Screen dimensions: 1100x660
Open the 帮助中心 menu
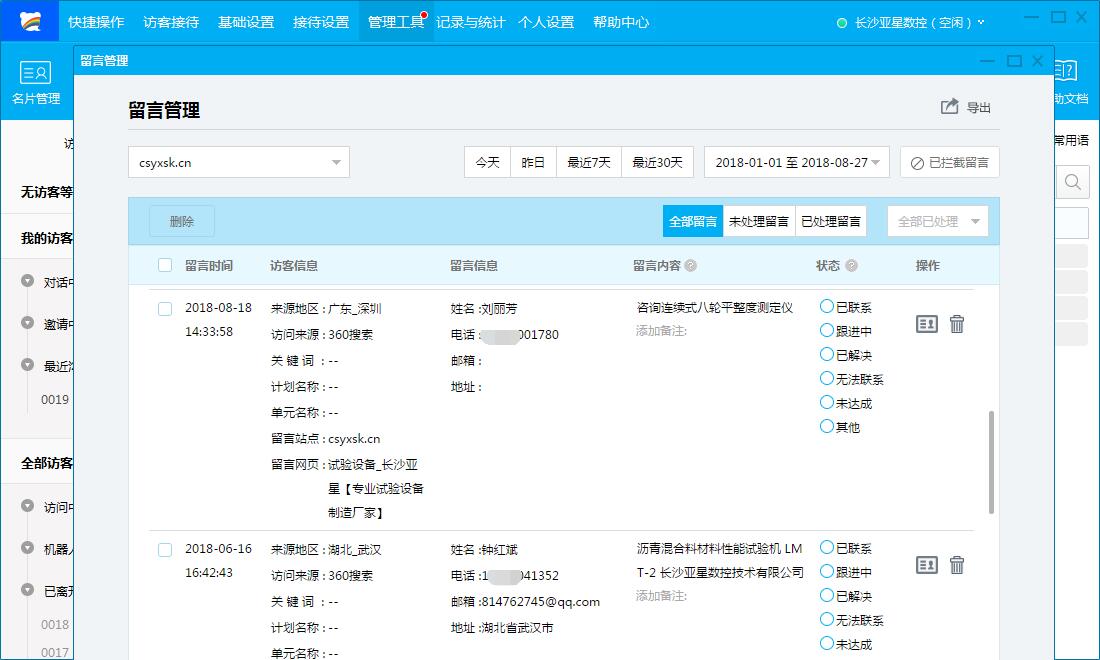pyautogui.click(x=621, y=22)
